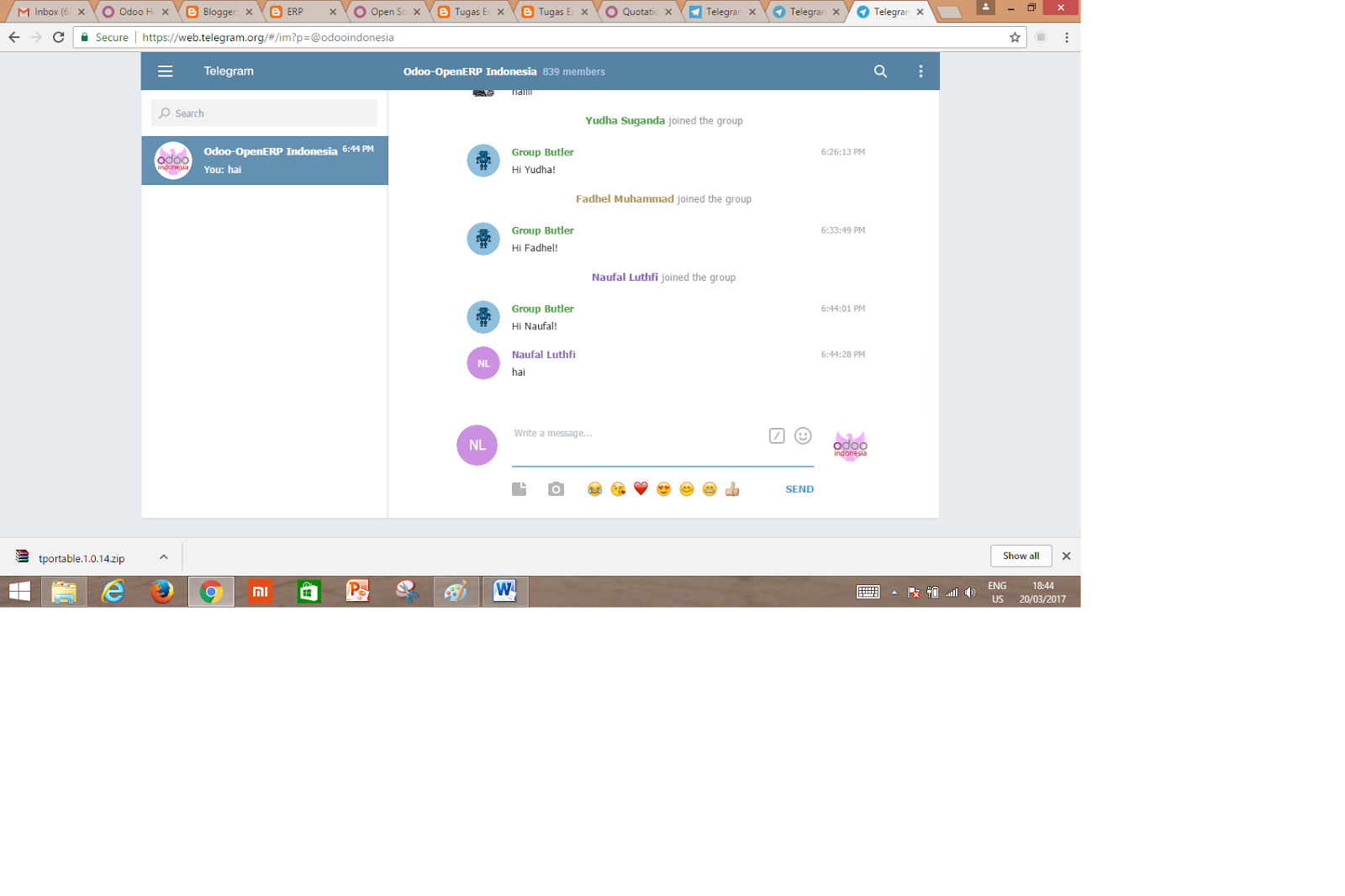
Task: Switch to the Inbox Gmail tab
Action: [x=50, y=12]
